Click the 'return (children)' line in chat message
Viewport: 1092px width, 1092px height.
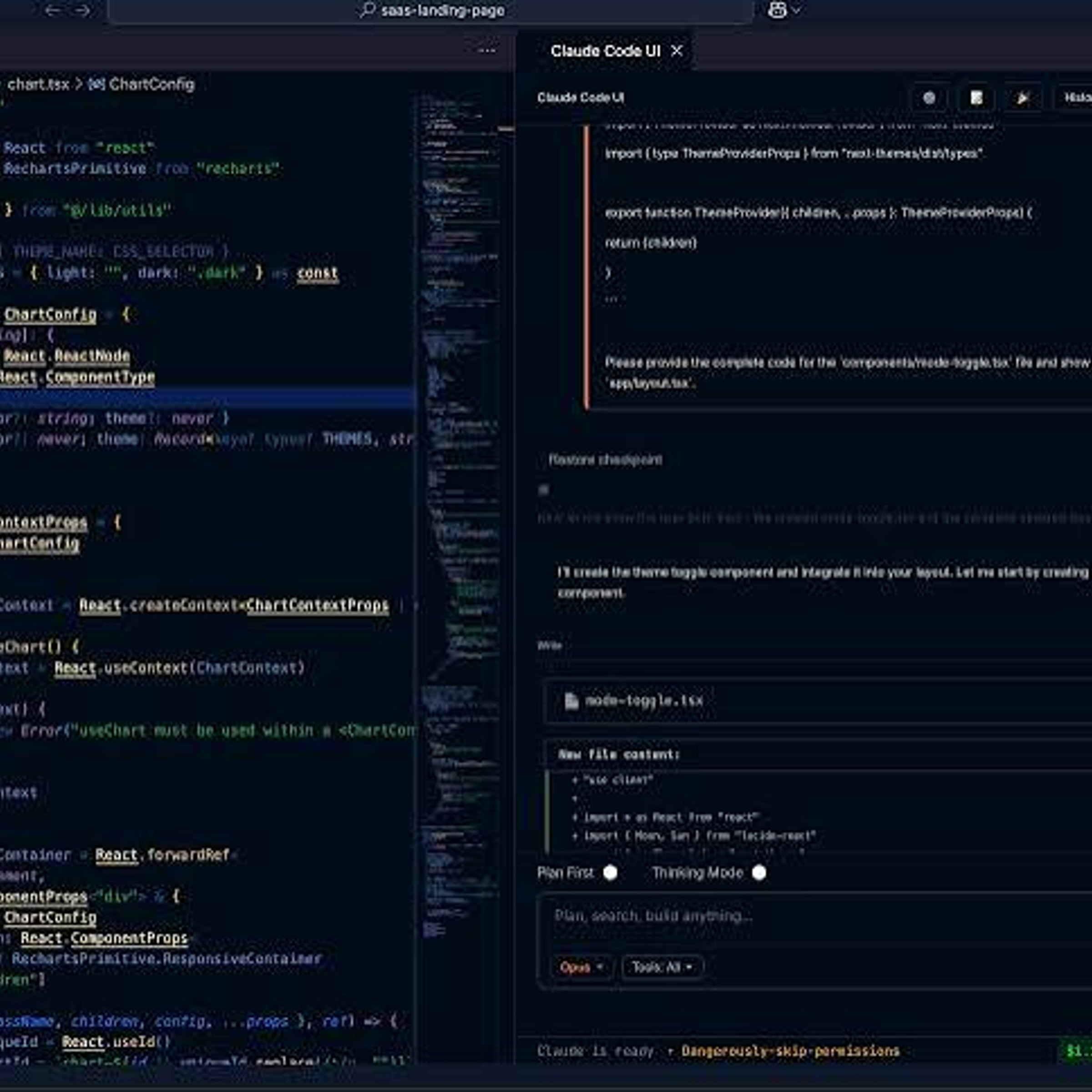click(651, 243)
